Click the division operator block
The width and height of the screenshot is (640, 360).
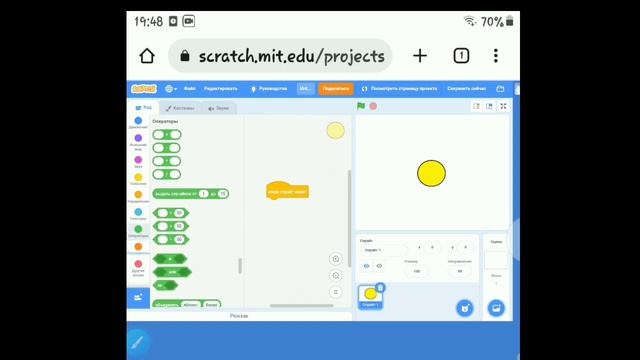click(167, 174)
